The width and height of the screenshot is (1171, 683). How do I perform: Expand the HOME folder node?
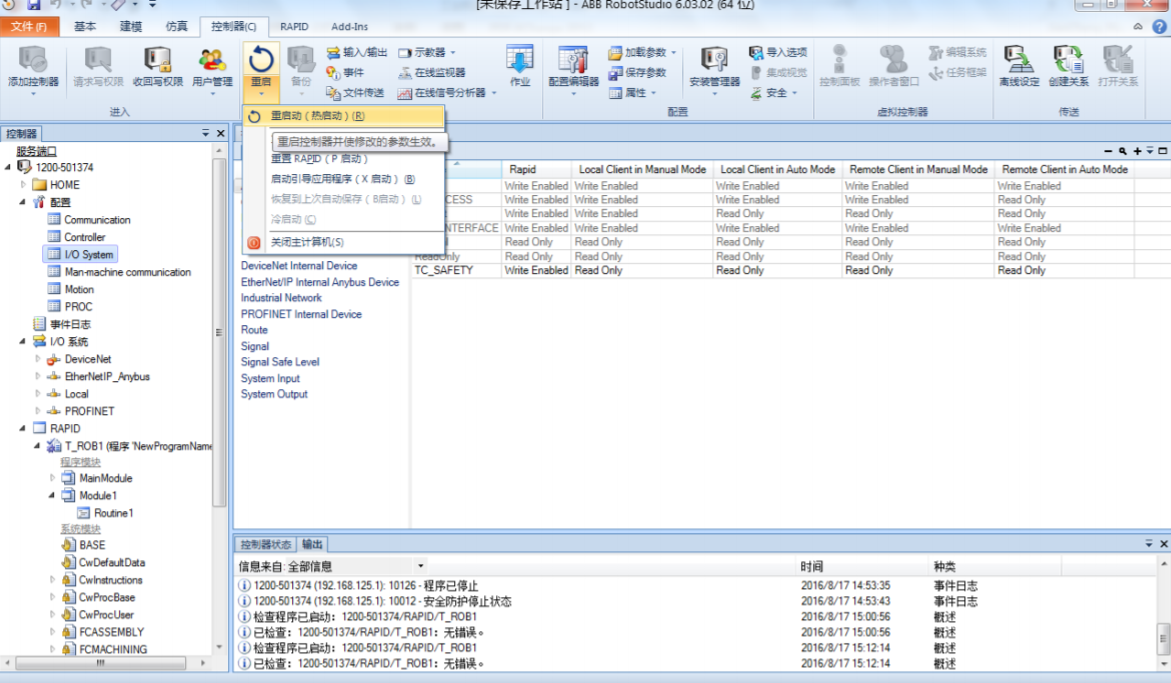(23, 184)
